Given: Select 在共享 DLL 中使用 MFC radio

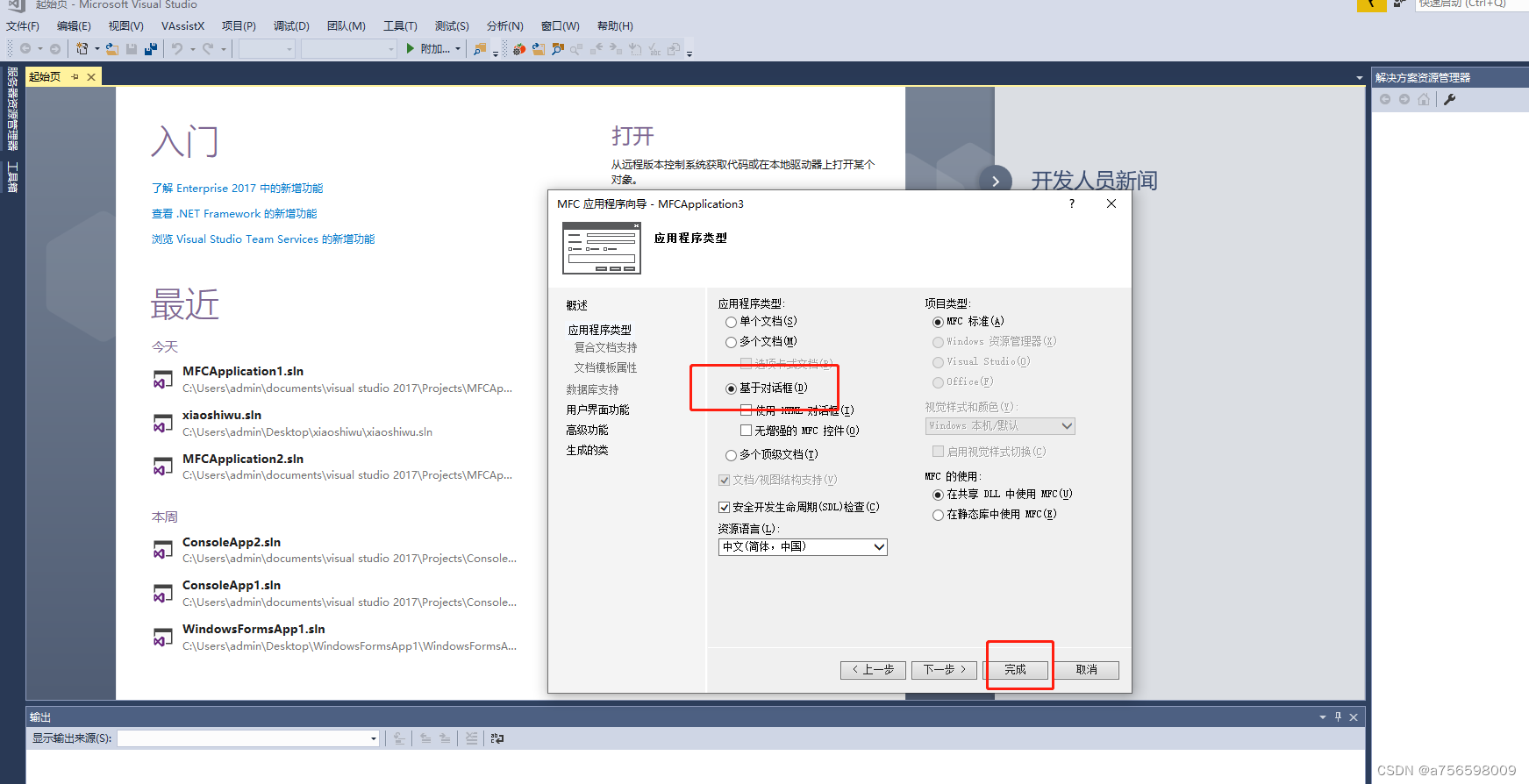Looking at the screenshot, I should (938, 495).
